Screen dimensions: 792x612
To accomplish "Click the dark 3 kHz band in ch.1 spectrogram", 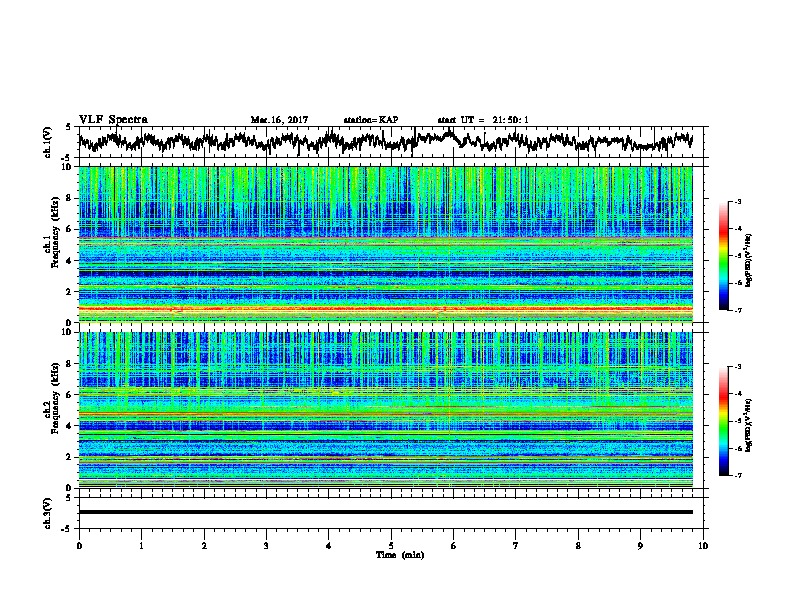I will click(386, 274).
